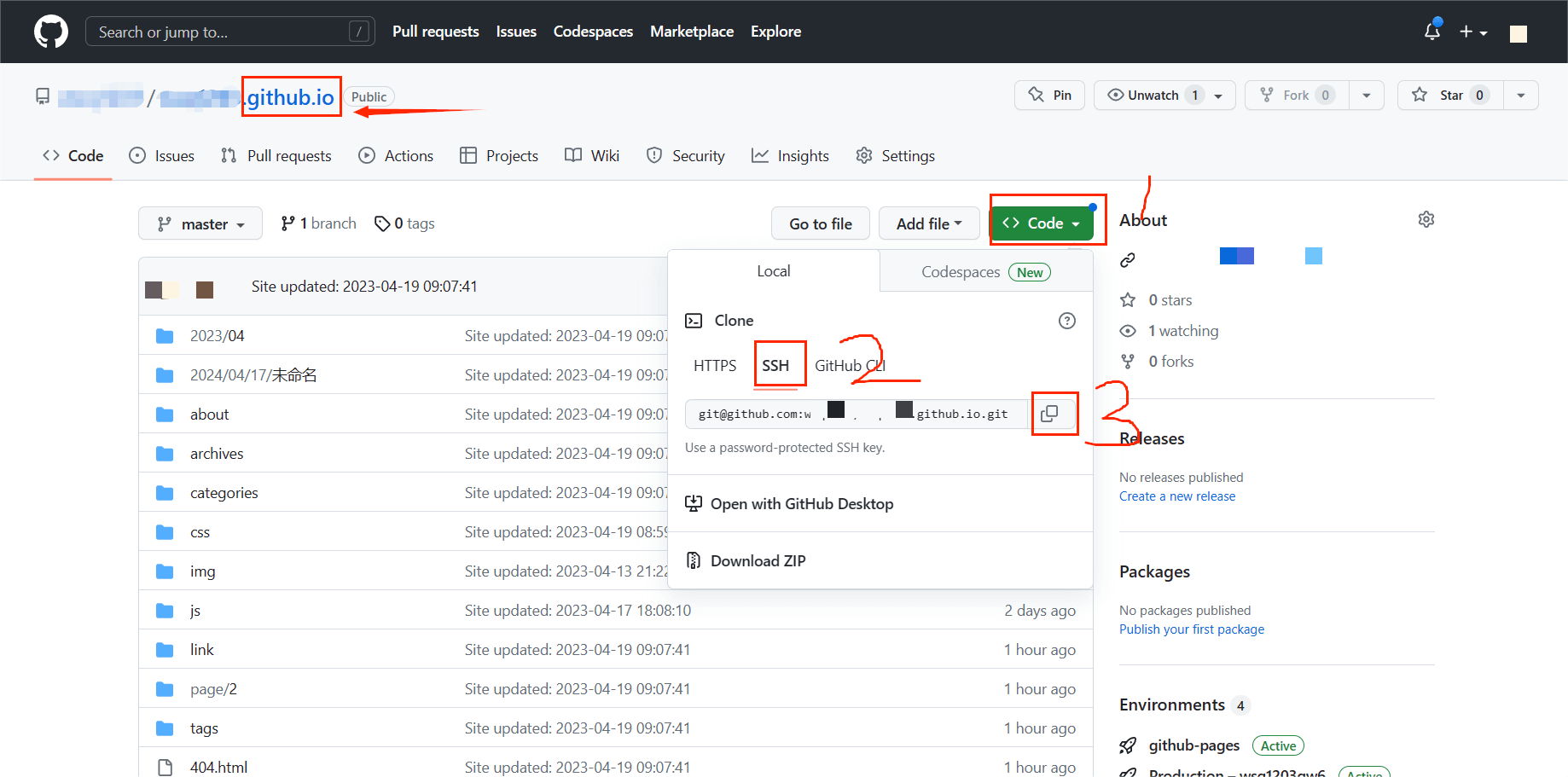Open the About settings gear icon

(x=1426, y=219)
